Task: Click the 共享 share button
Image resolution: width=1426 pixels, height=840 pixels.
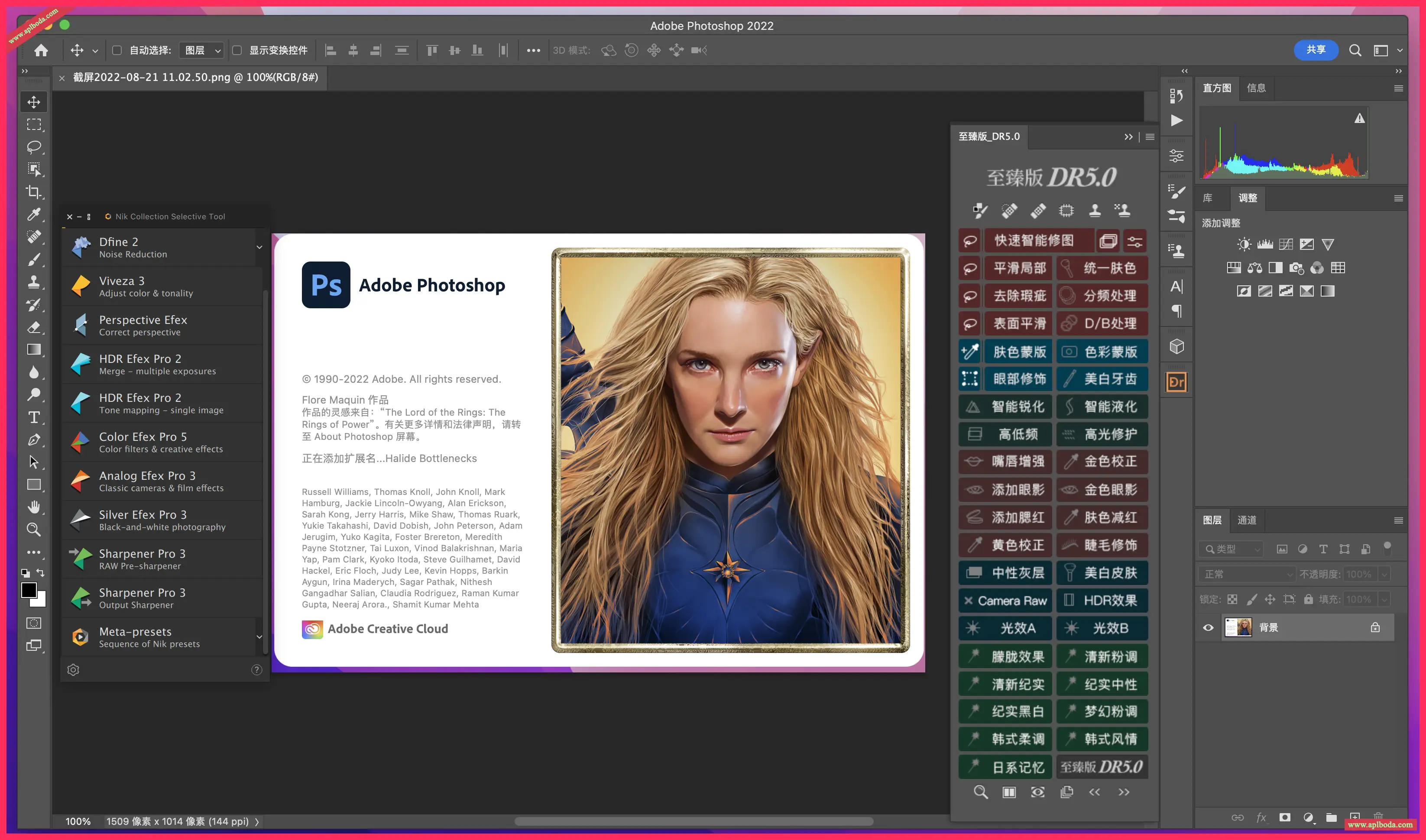Action: pos(1316,50)
